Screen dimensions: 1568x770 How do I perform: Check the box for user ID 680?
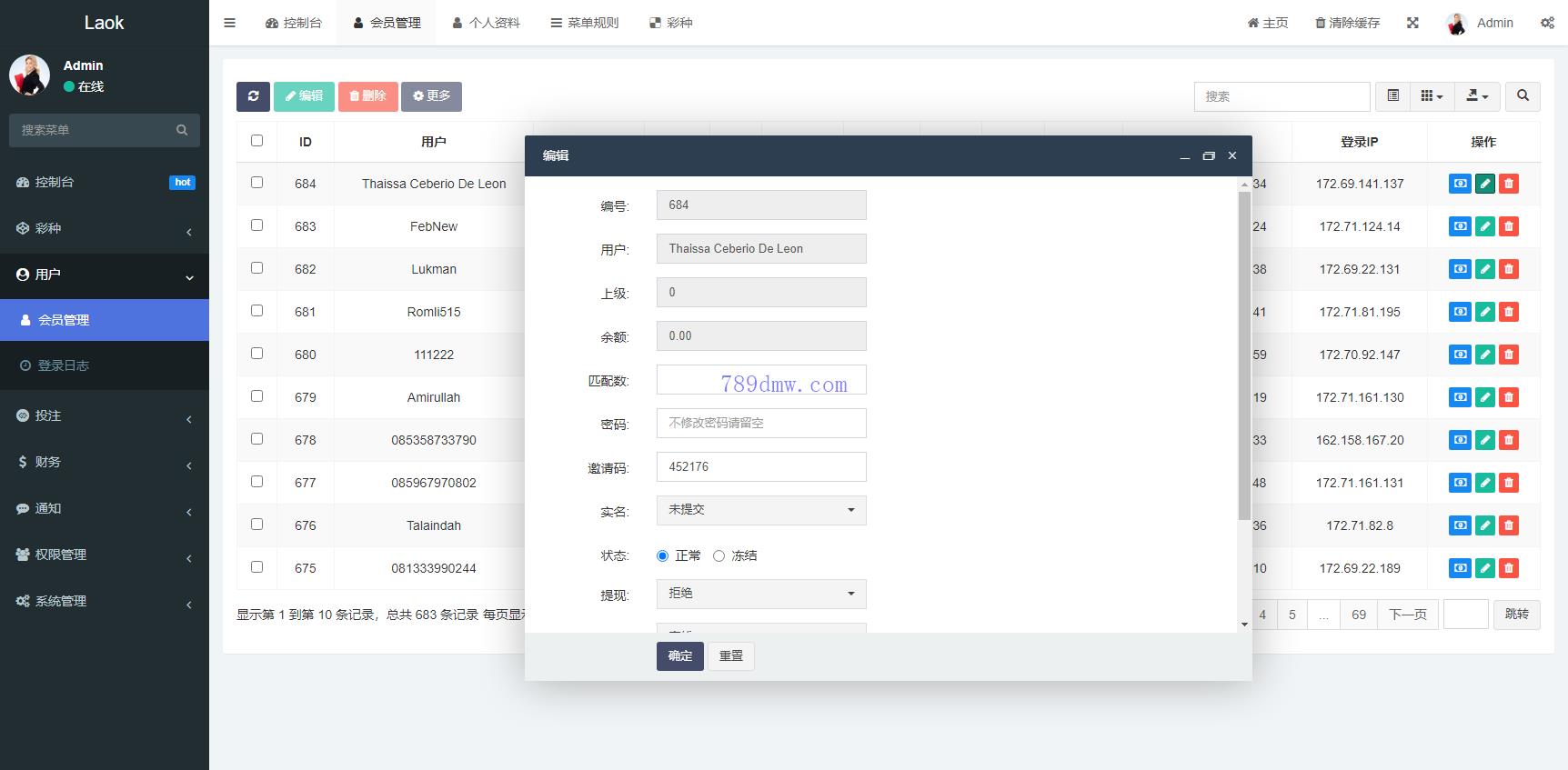[x=256, y=354]
